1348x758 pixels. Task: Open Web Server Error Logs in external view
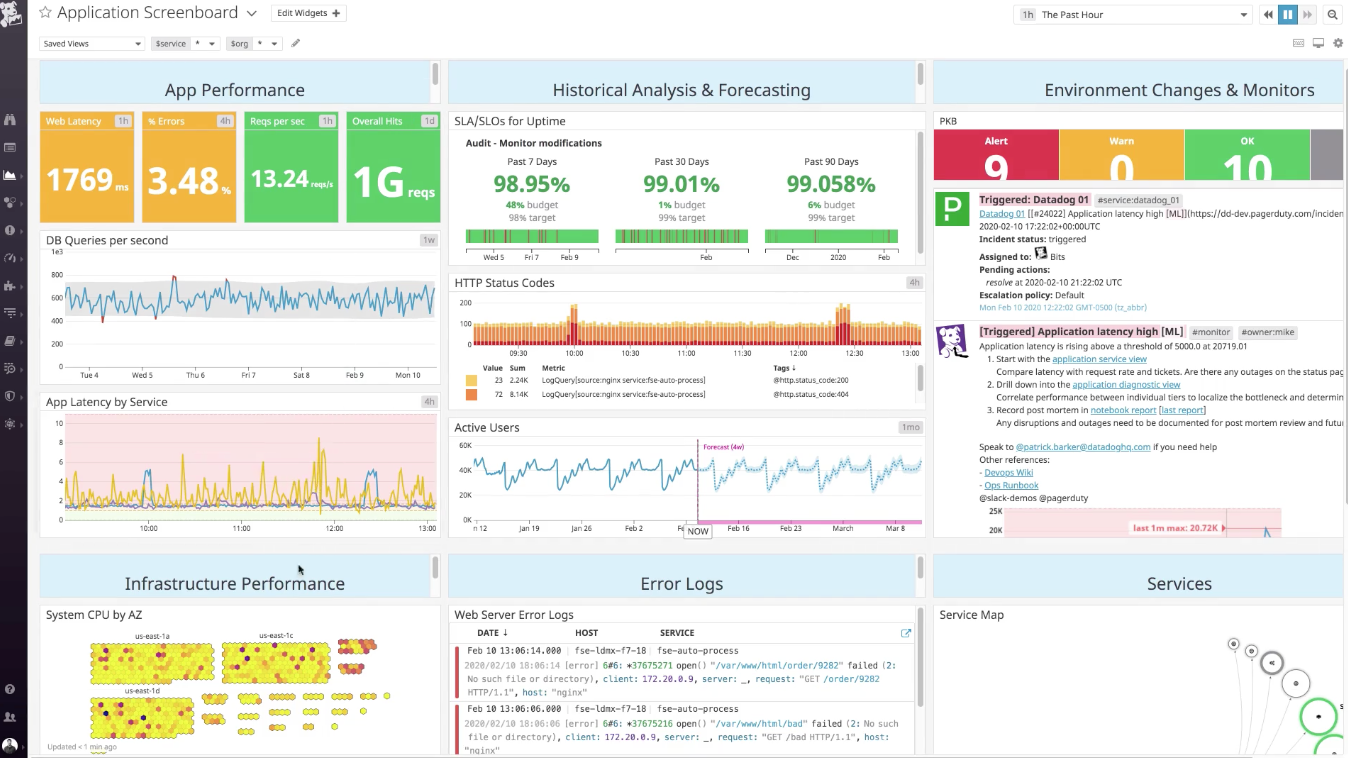click(x=906, y=633)
